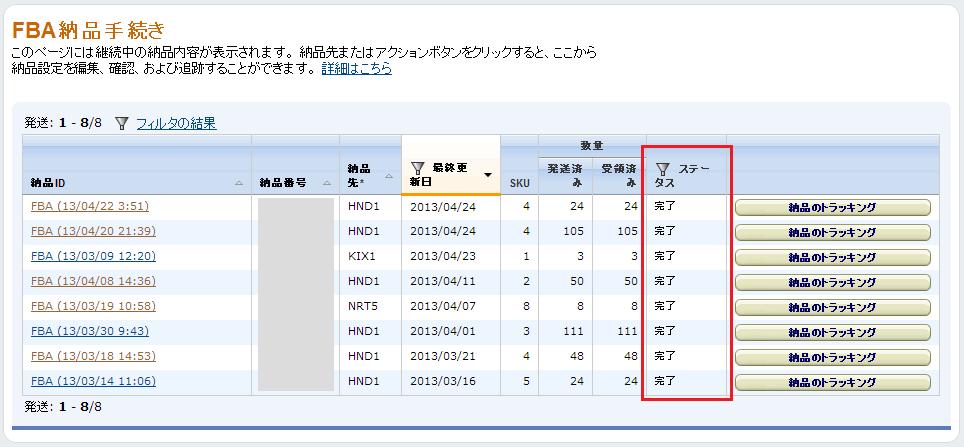Sort by 納品ID using its arrow icon
Screen dimensions: 964x447
(238, 183)
